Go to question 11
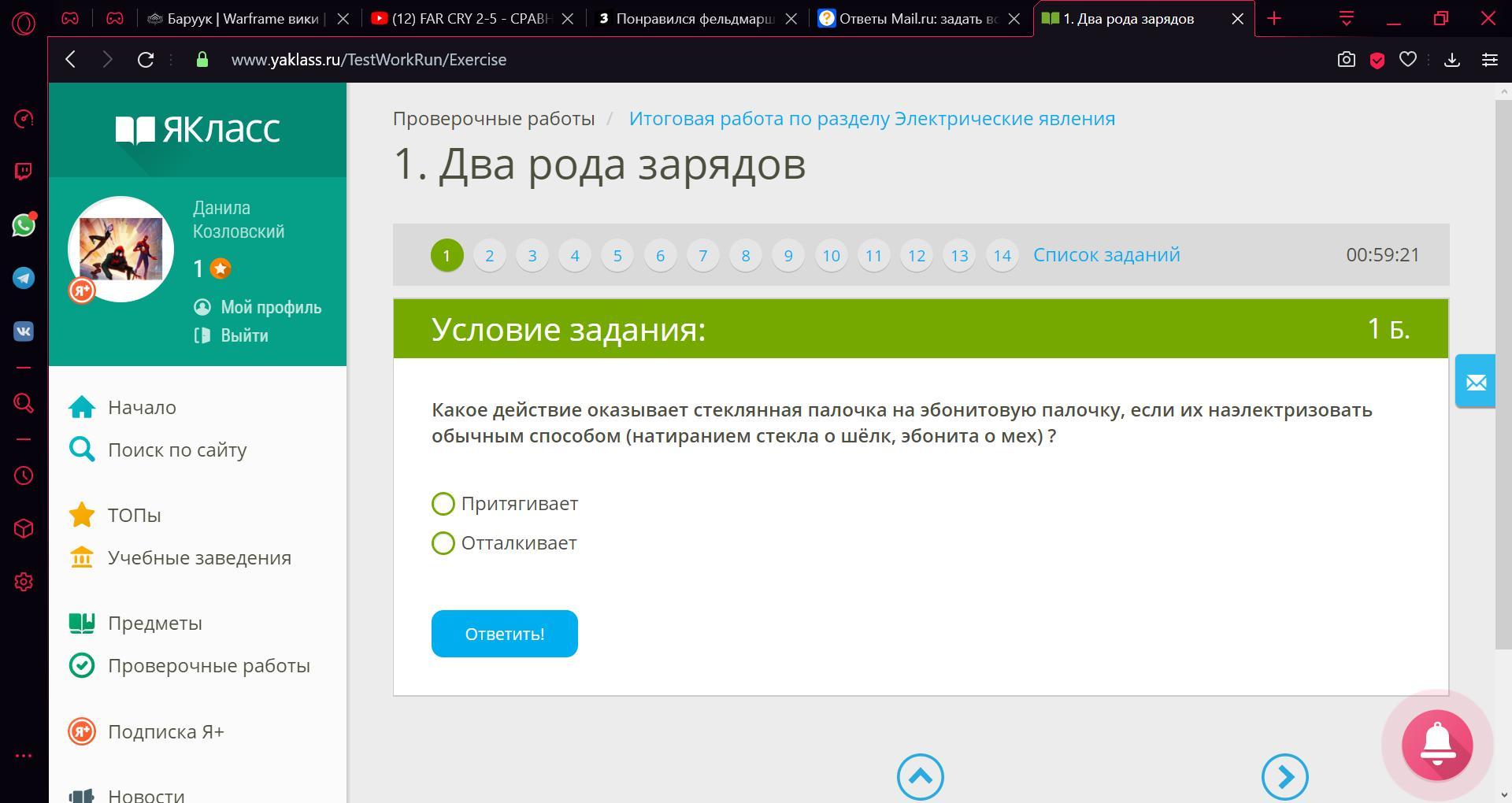Viewport: 1512px width, 803px height. pyautogui.click(x=873, y=255)
